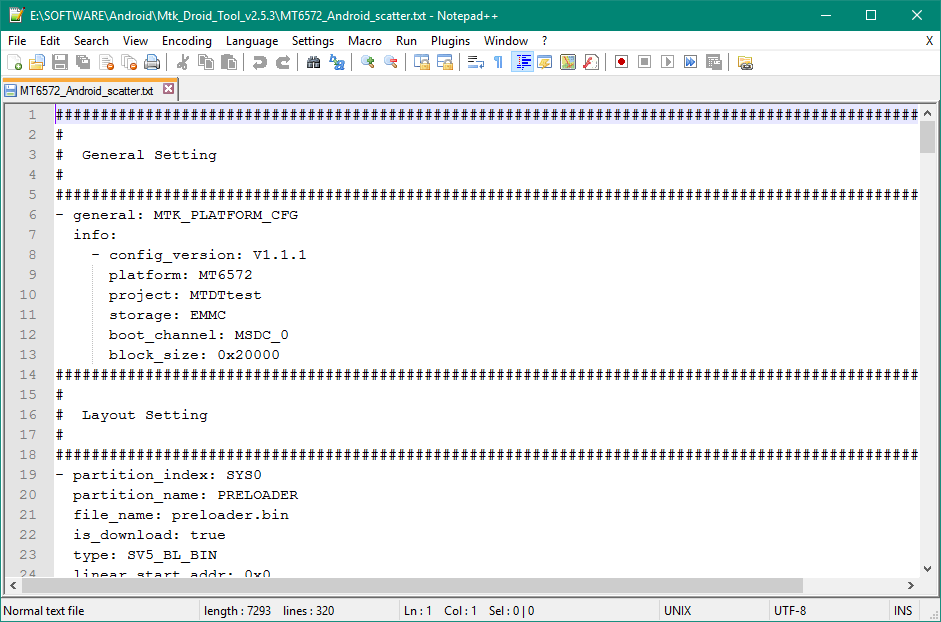
Task: Click the vertical scrollbar down arrow
Action: 927,566
